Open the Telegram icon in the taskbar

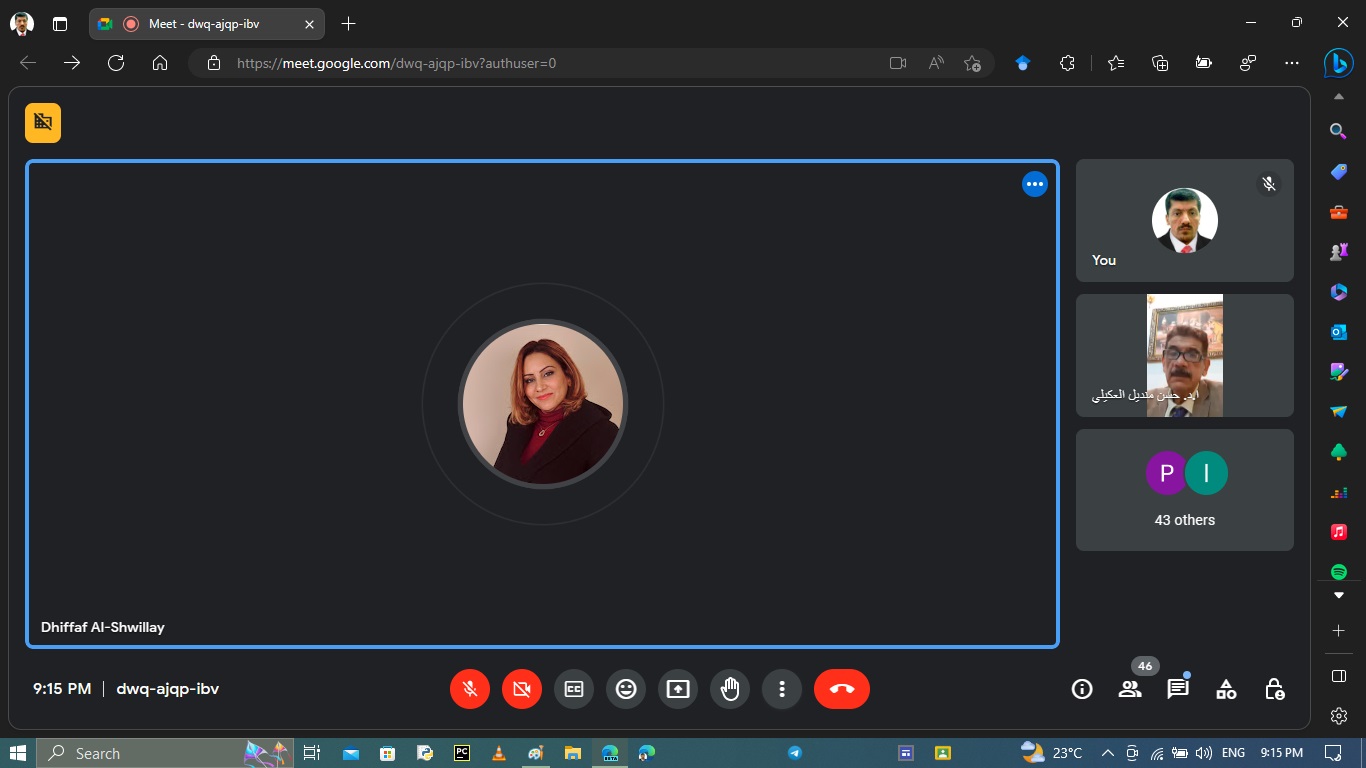[x=795, y=753]
